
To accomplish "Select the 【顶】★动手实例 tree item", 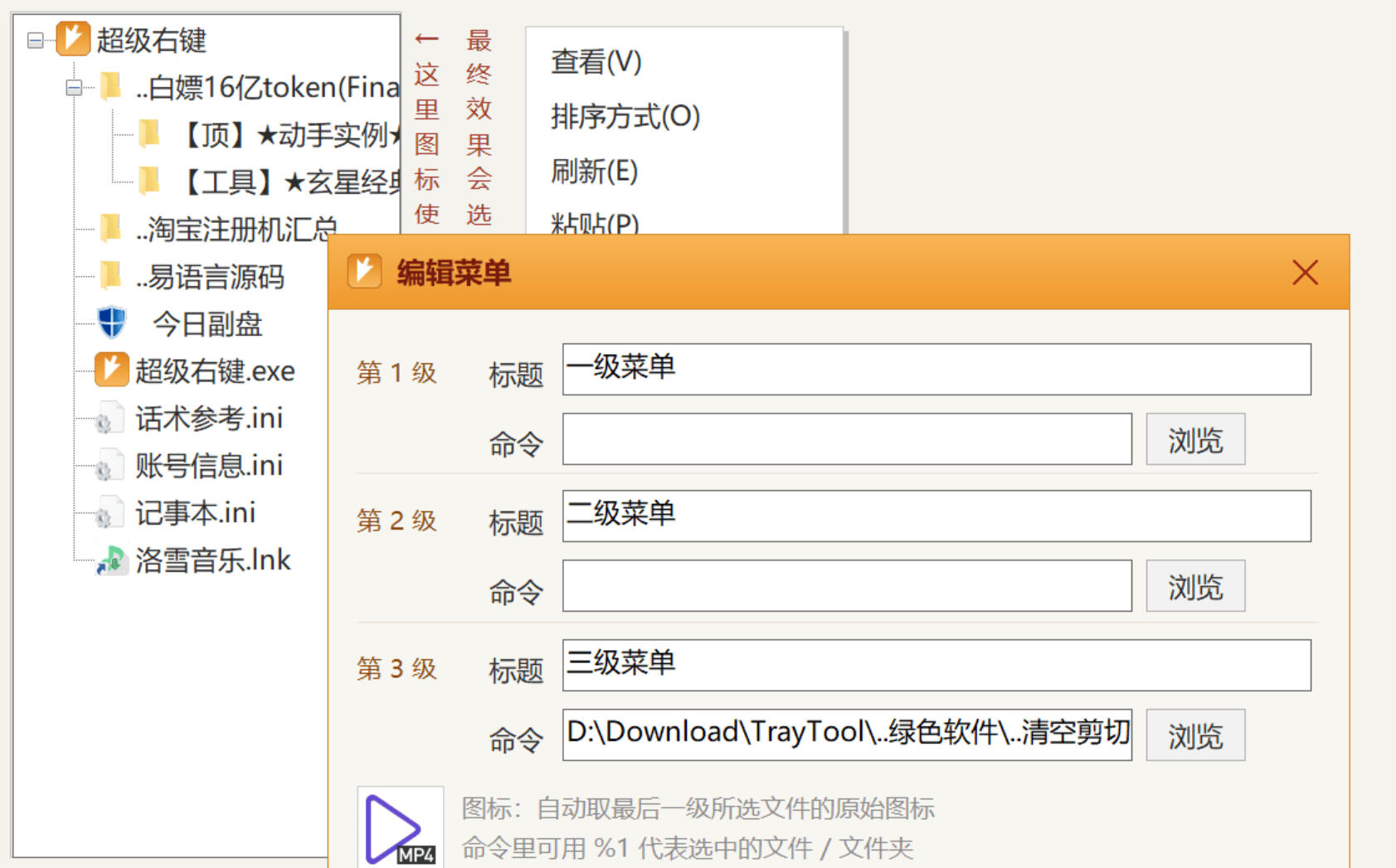I will [x=287, y=134].
